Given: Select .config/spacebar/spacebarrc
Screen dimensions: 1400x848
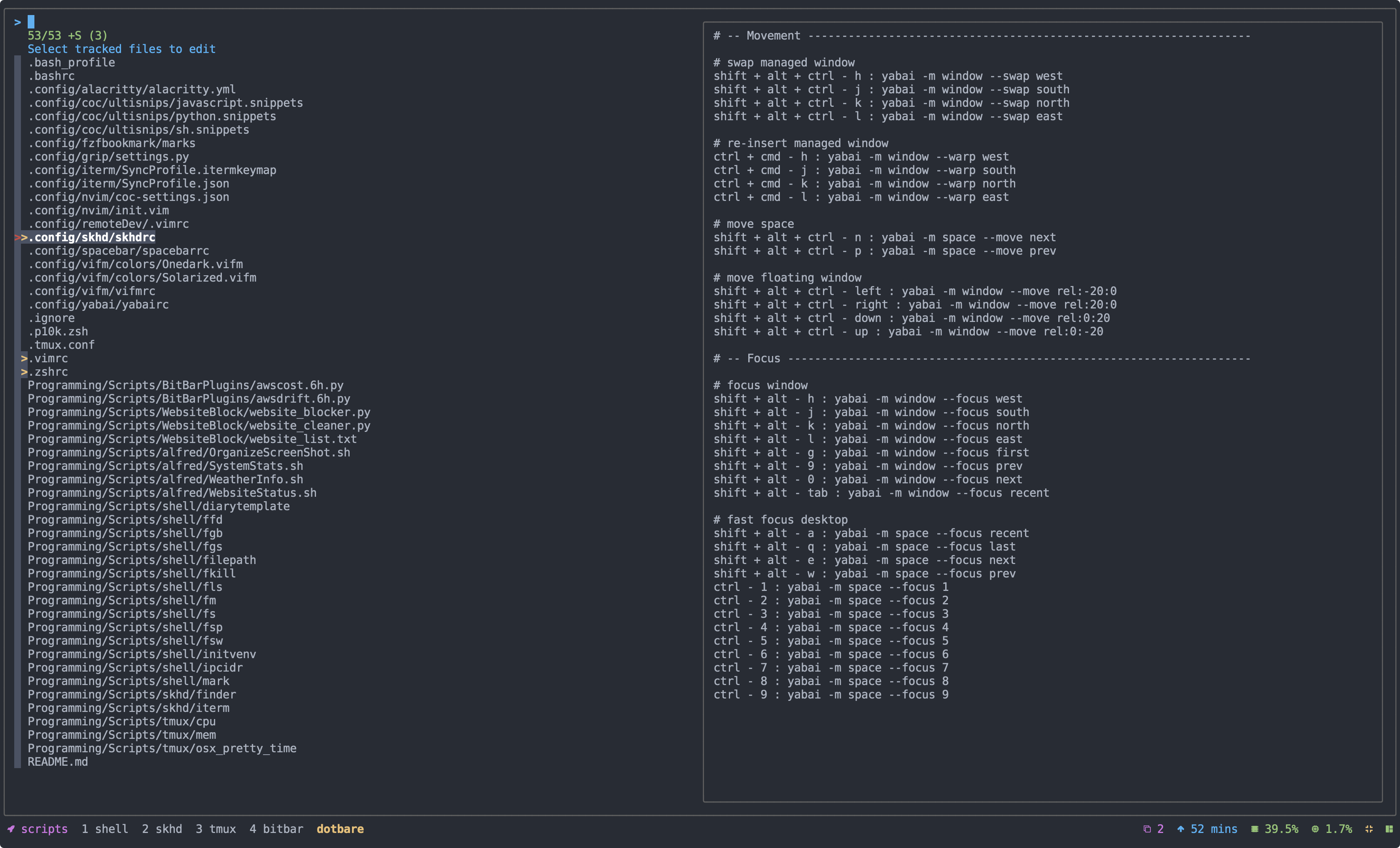Looking at the screenshot, I should tap(118, 251).
